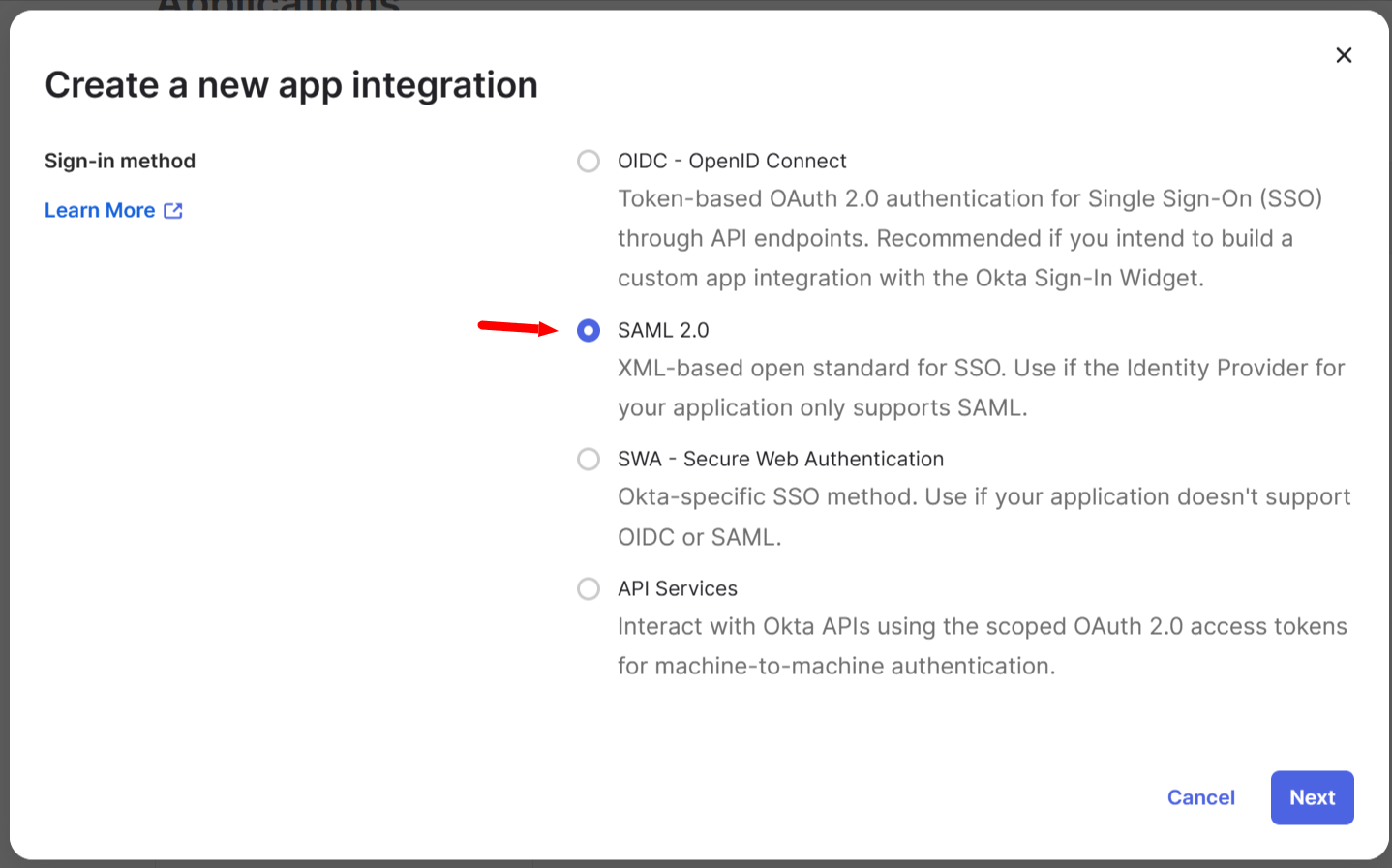1392x868 pixels.
Task: Click the machine-to-machine authentication description
Action: pos(982,645)
